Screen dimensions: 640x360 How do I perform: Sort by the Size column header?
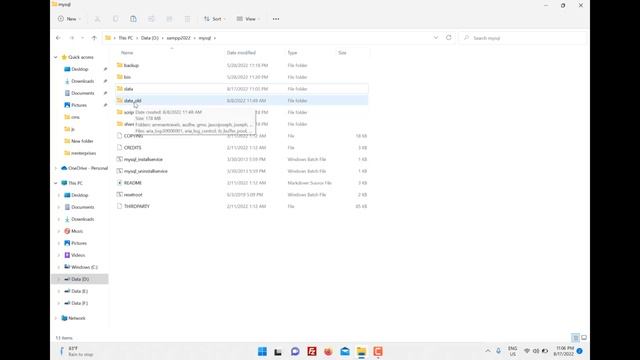(x=342, y=53)
